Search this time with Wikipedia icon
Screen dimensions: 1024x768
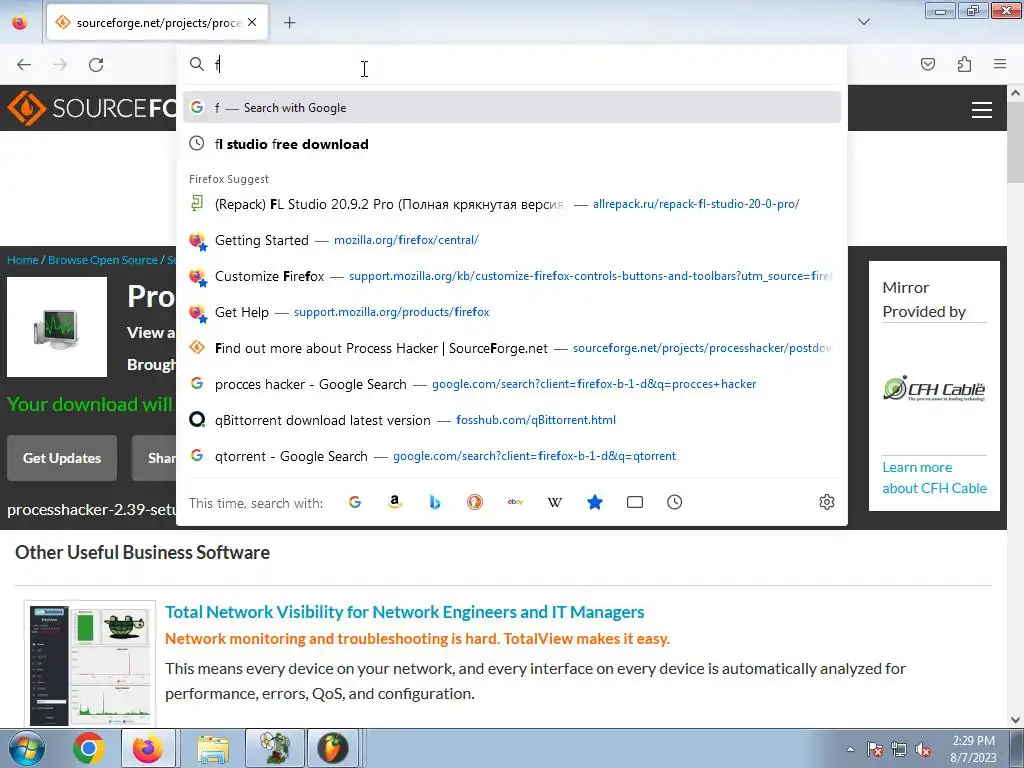click(x=554, y=502)
